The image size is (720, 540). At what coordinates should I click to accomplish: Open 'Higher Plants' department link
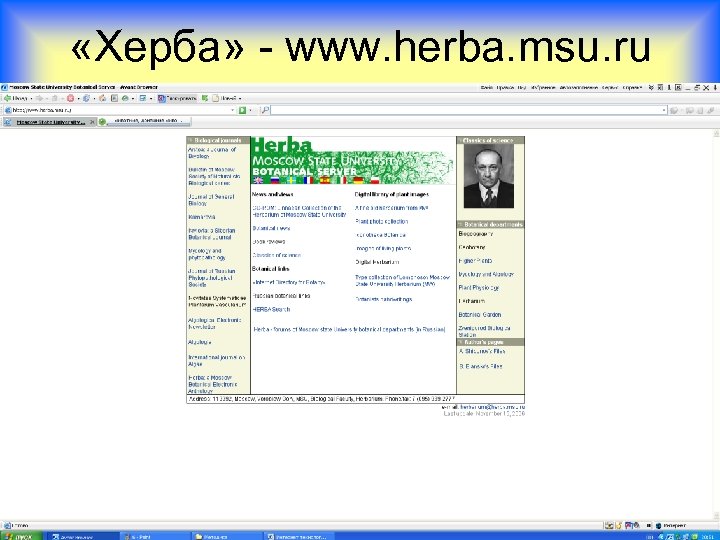tap(475, 261)
